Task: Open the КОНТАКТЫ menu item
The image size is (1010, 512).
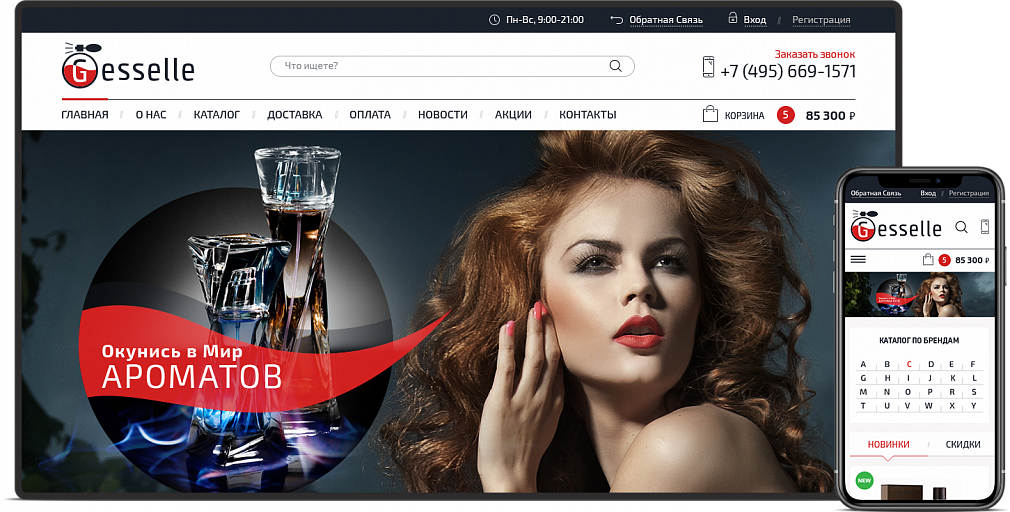Action: 587,115
